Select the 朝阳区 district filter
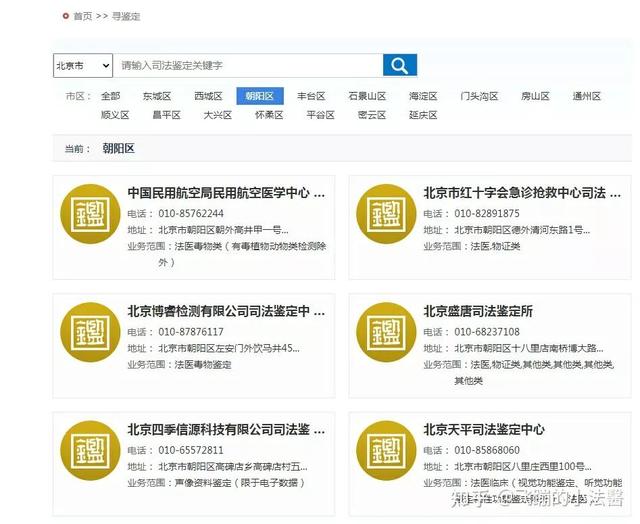The height and width of the screenshot is (524, 640). click(x=259, y=96)
